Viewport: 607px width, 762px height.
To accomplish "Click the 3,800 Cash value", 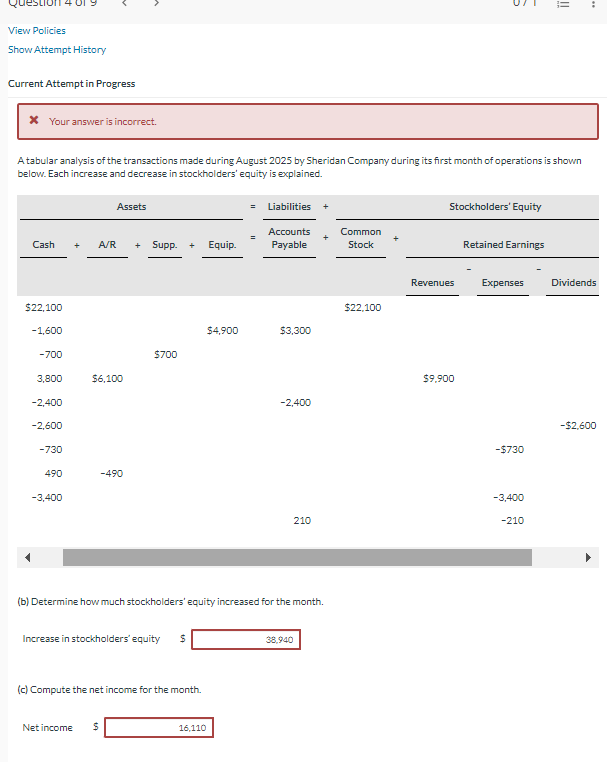I will [x=50, y=379].
